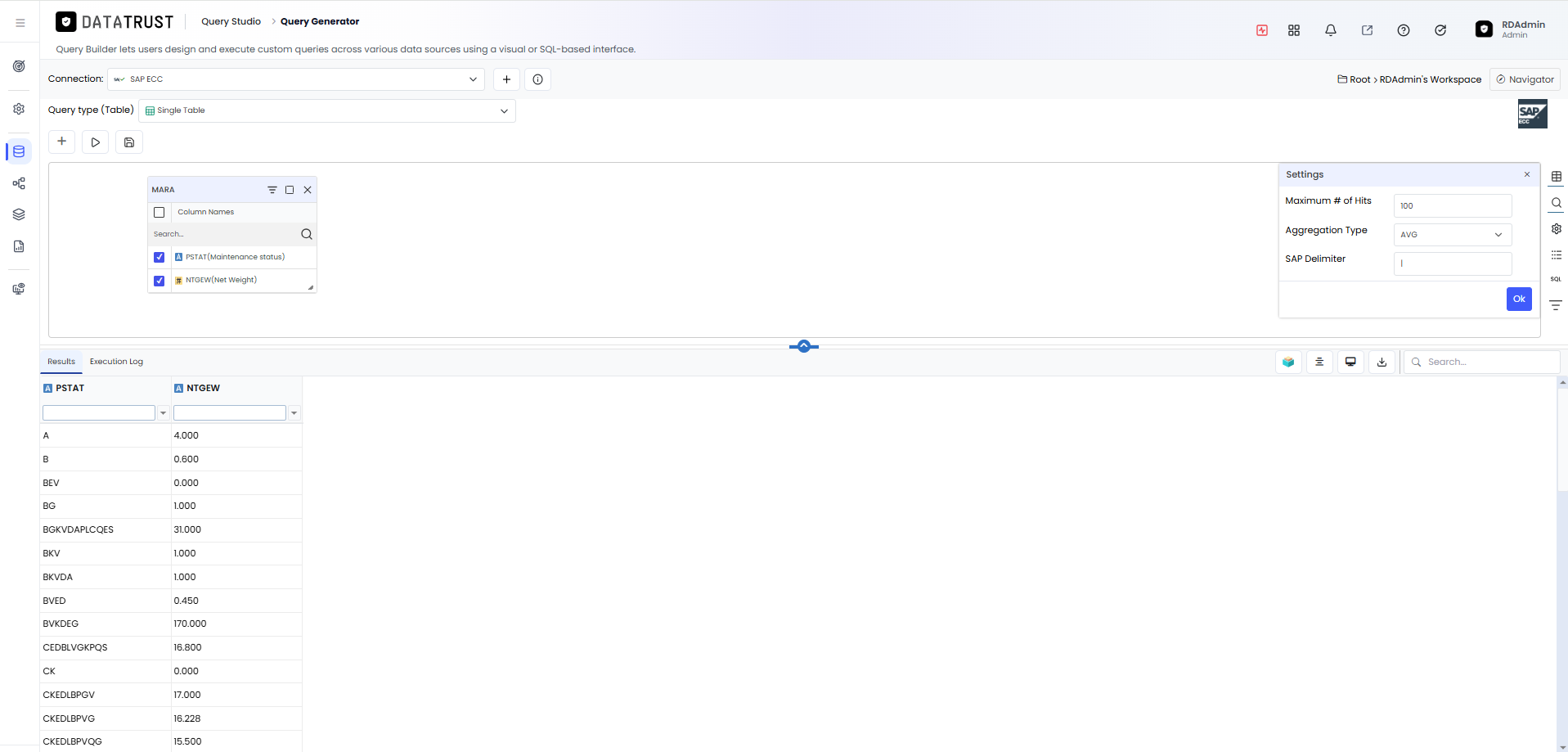
Task: Click the search magnifier in MARA card
Action: coord(307,234)
